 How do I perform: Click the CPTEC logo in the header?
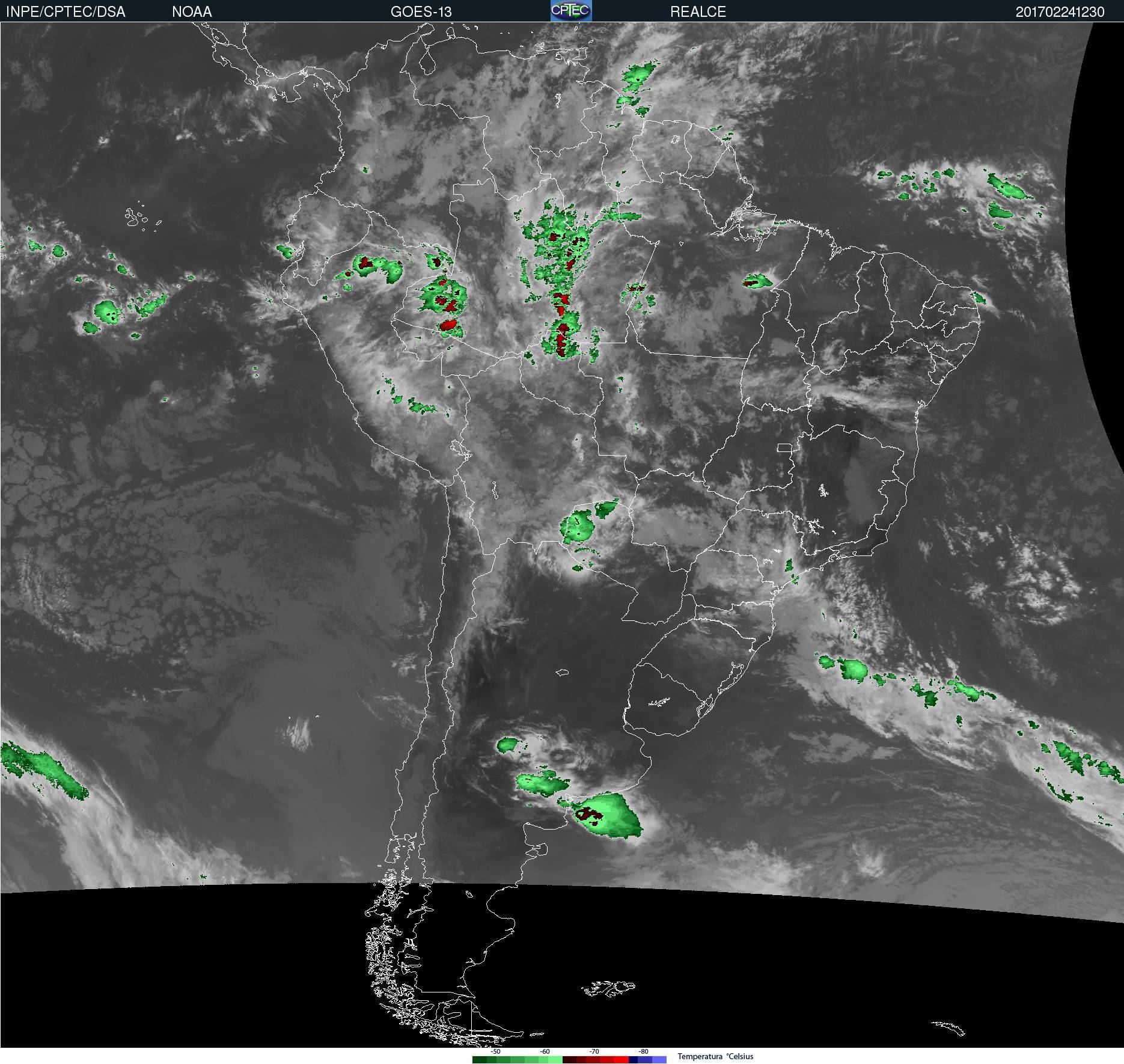point(571,11)
